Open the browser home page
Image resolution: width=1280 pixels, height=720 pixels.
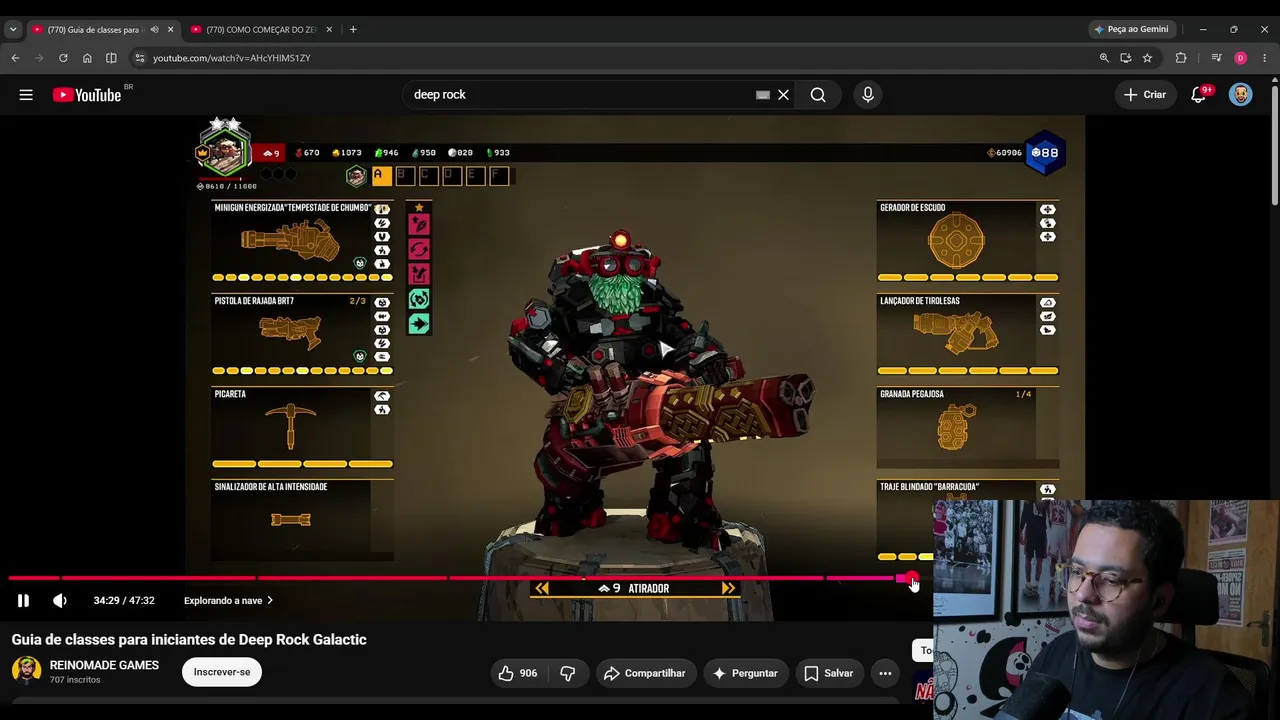(x=87, y=58)
